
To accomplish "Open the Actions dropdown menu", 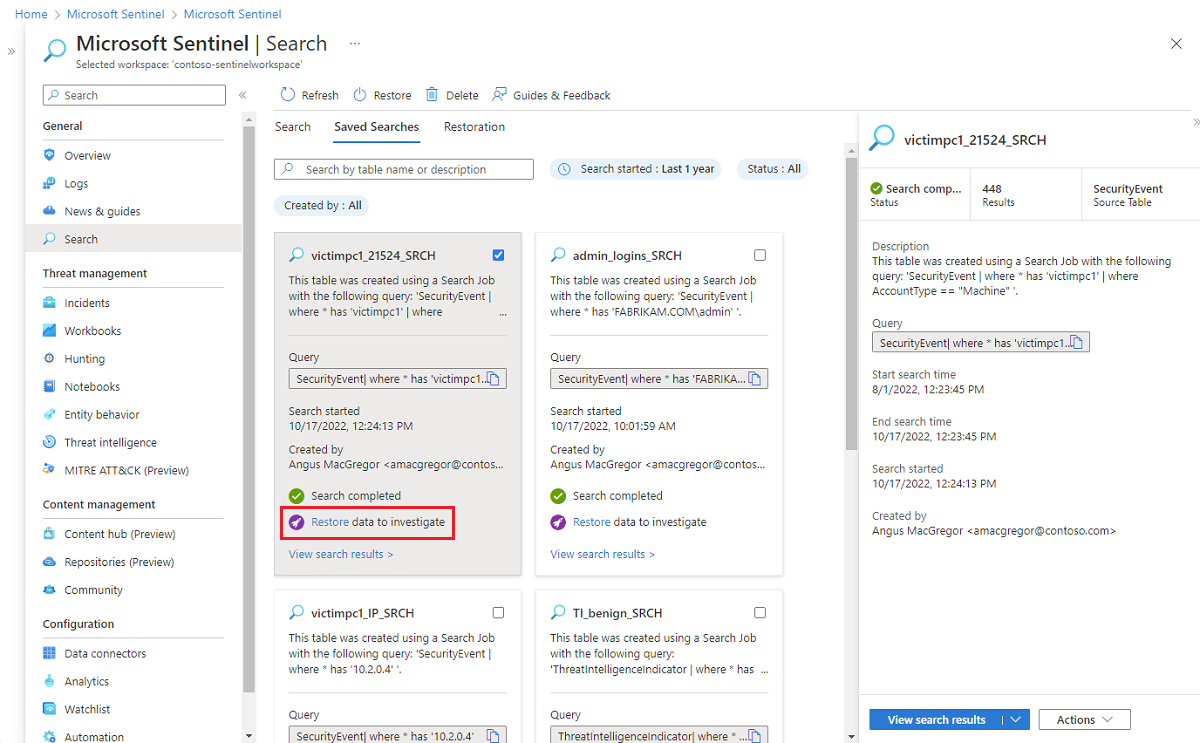I will 1084,719.
